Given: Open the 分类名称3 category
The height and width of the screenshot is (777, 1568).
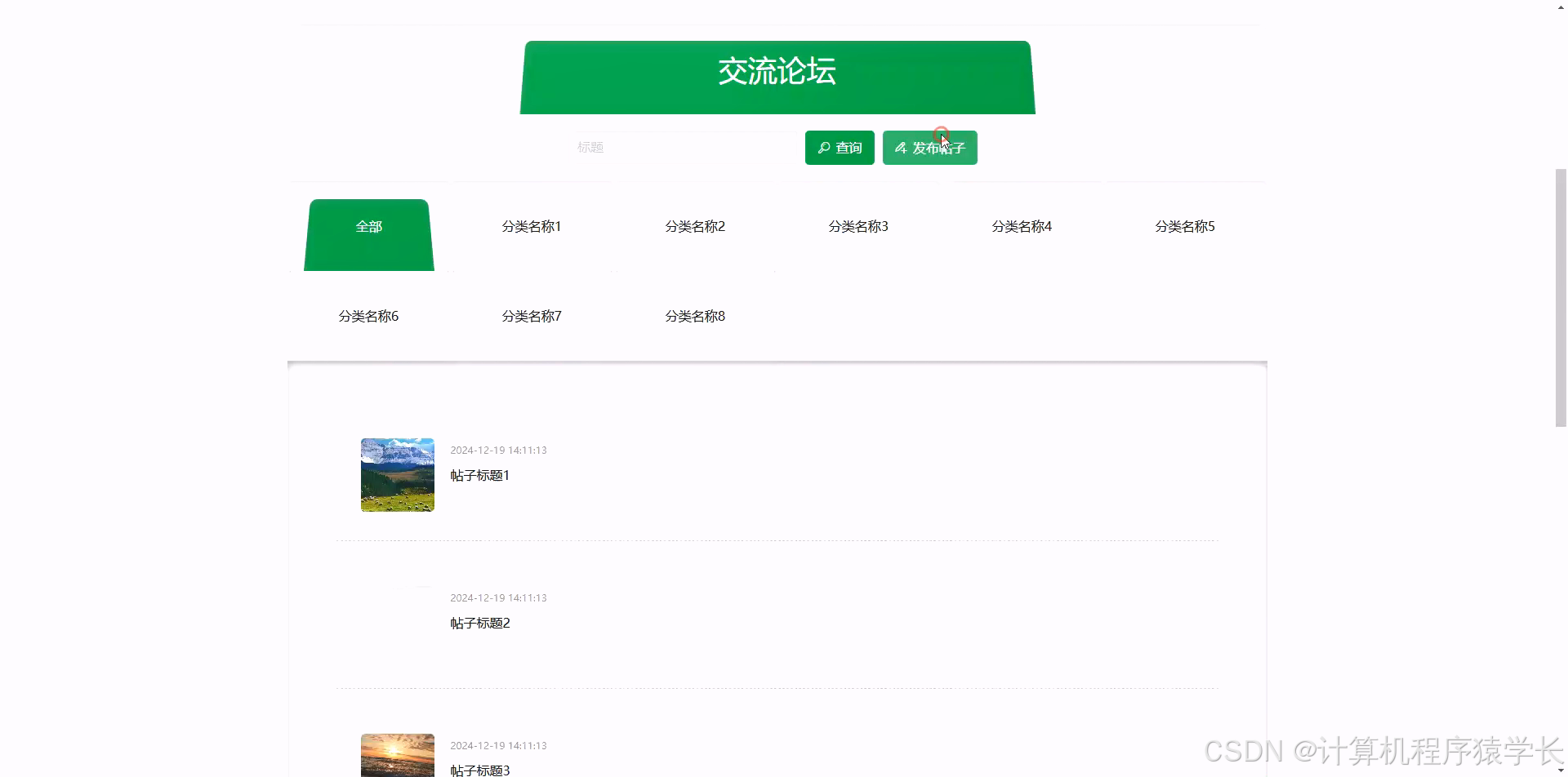Looking at the screenshot, I should coord(858,226).
